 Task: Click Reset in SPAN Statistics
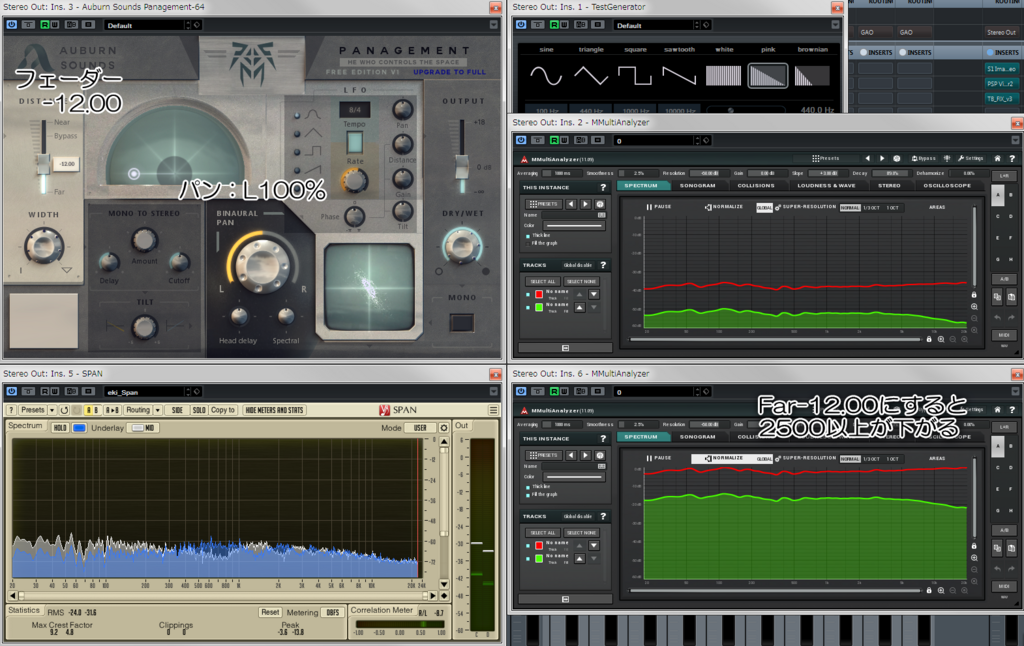270,612
